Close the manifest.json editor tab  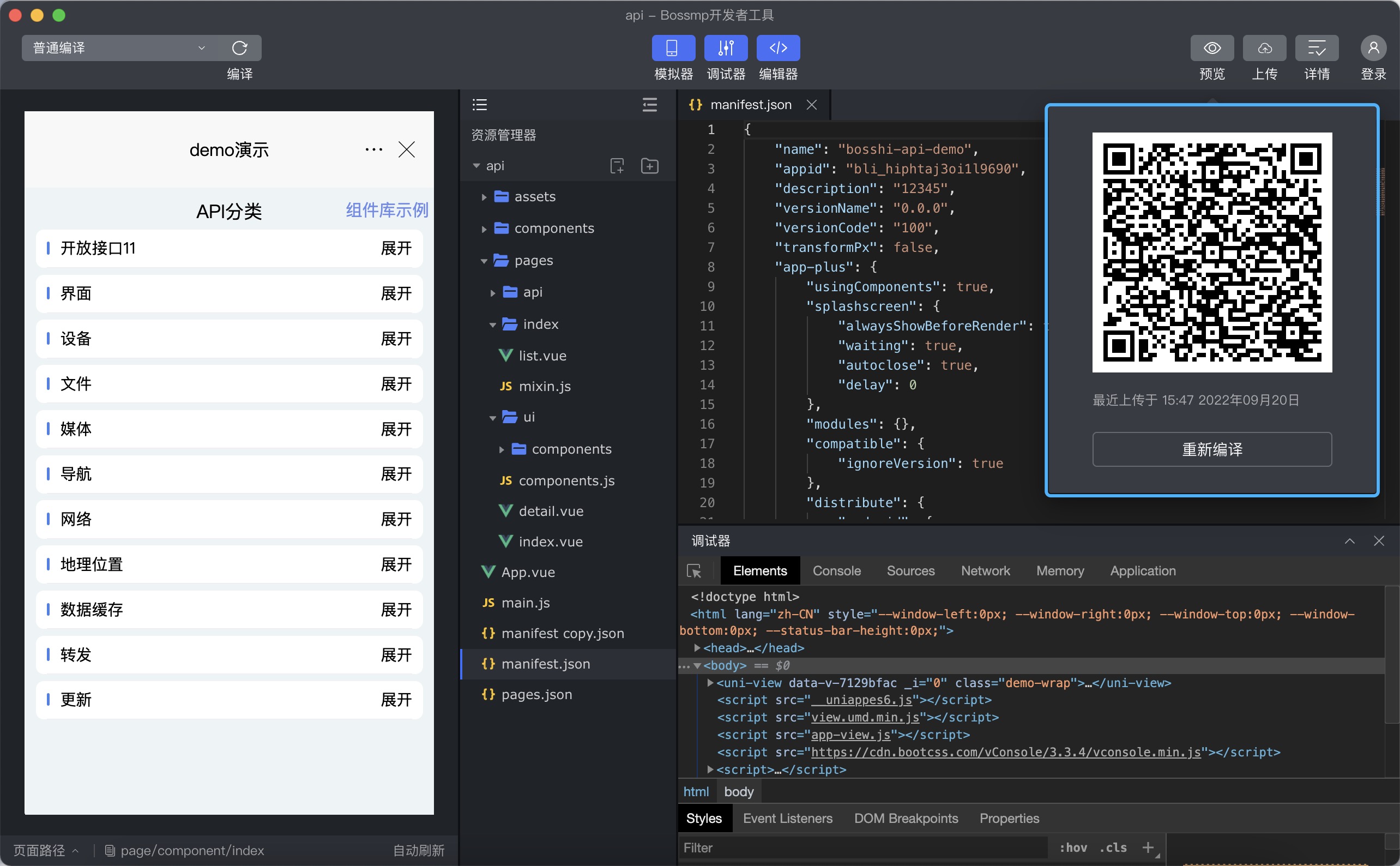(x=811, y=104)
